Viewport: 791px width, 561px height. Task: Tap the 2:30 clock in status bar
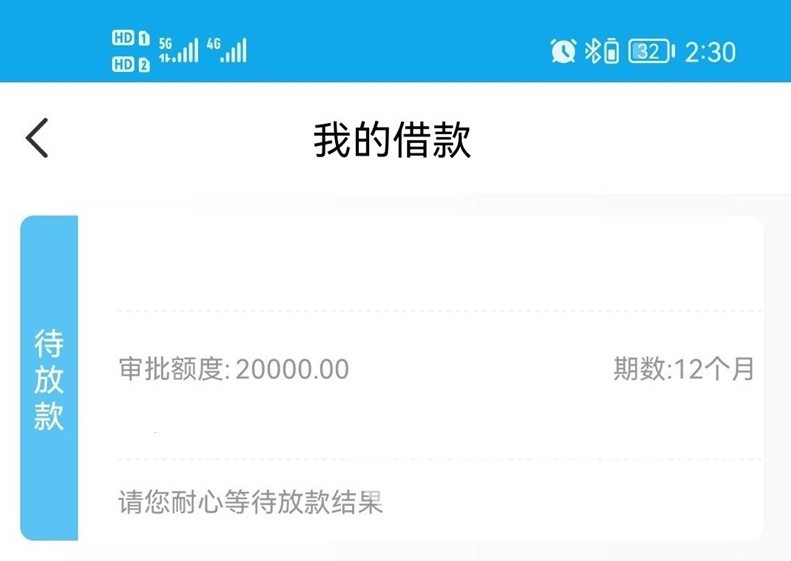point(710,52)
